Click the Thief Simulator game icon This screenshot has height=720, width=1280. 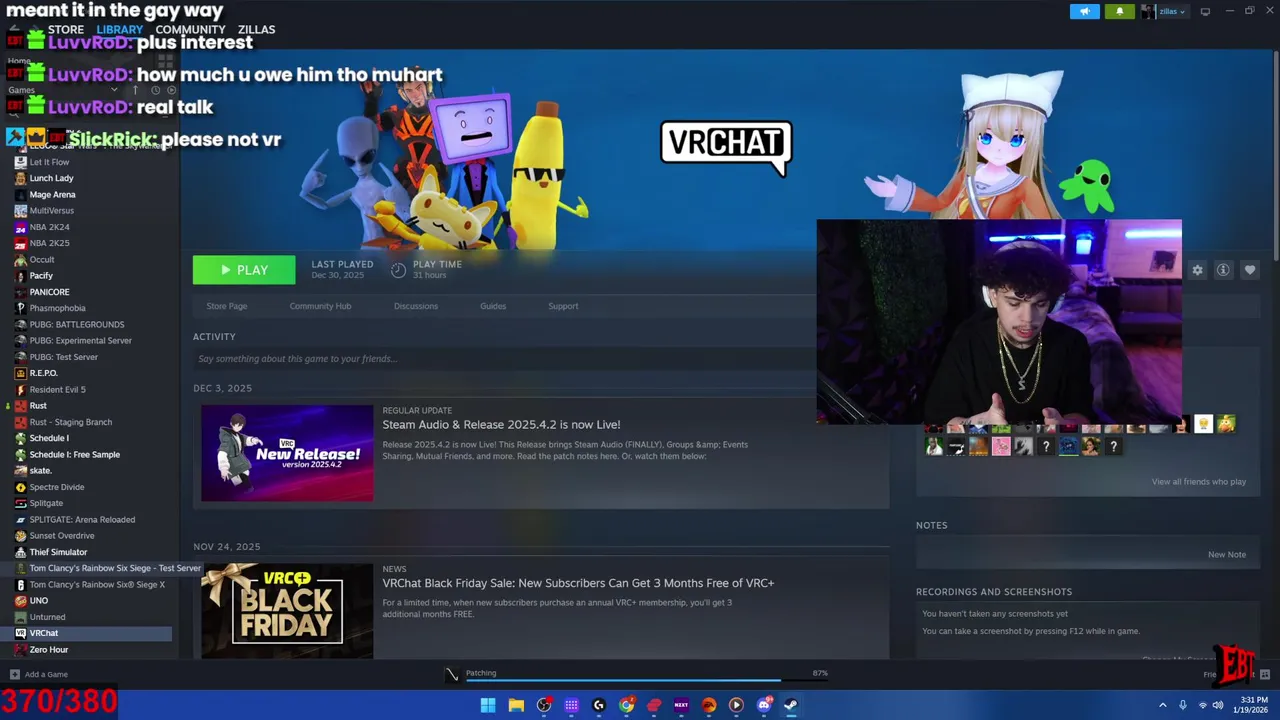click(20, 552)
